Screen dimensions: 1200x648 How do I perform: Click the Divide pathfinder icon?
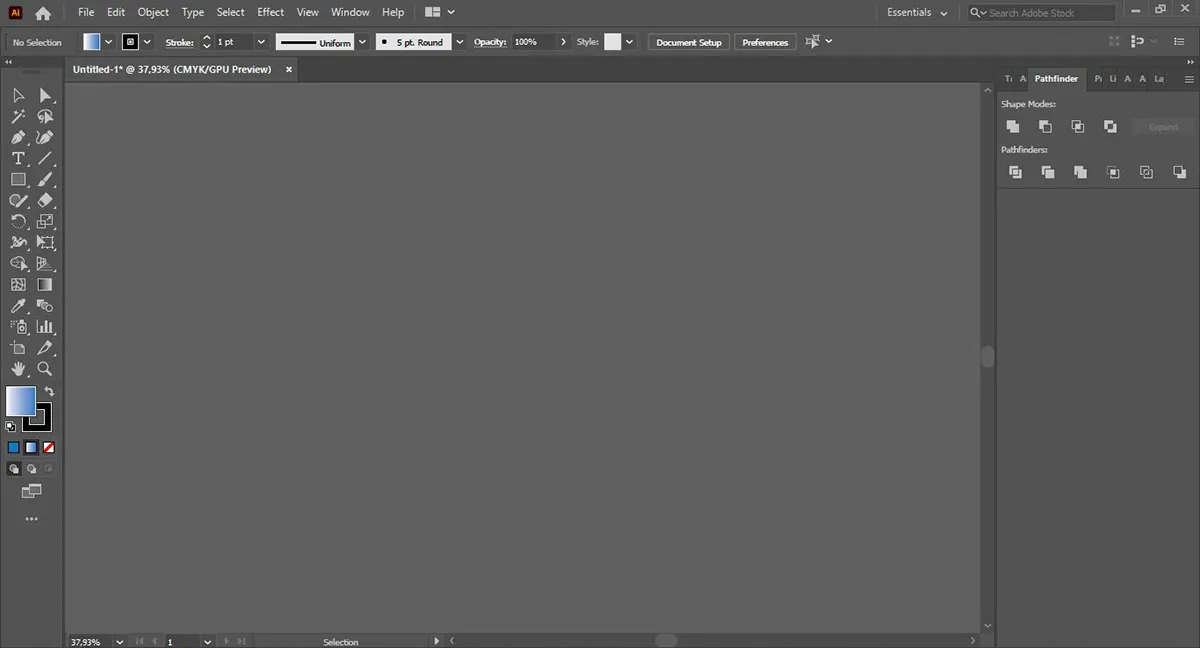[x=1016, y=172]
